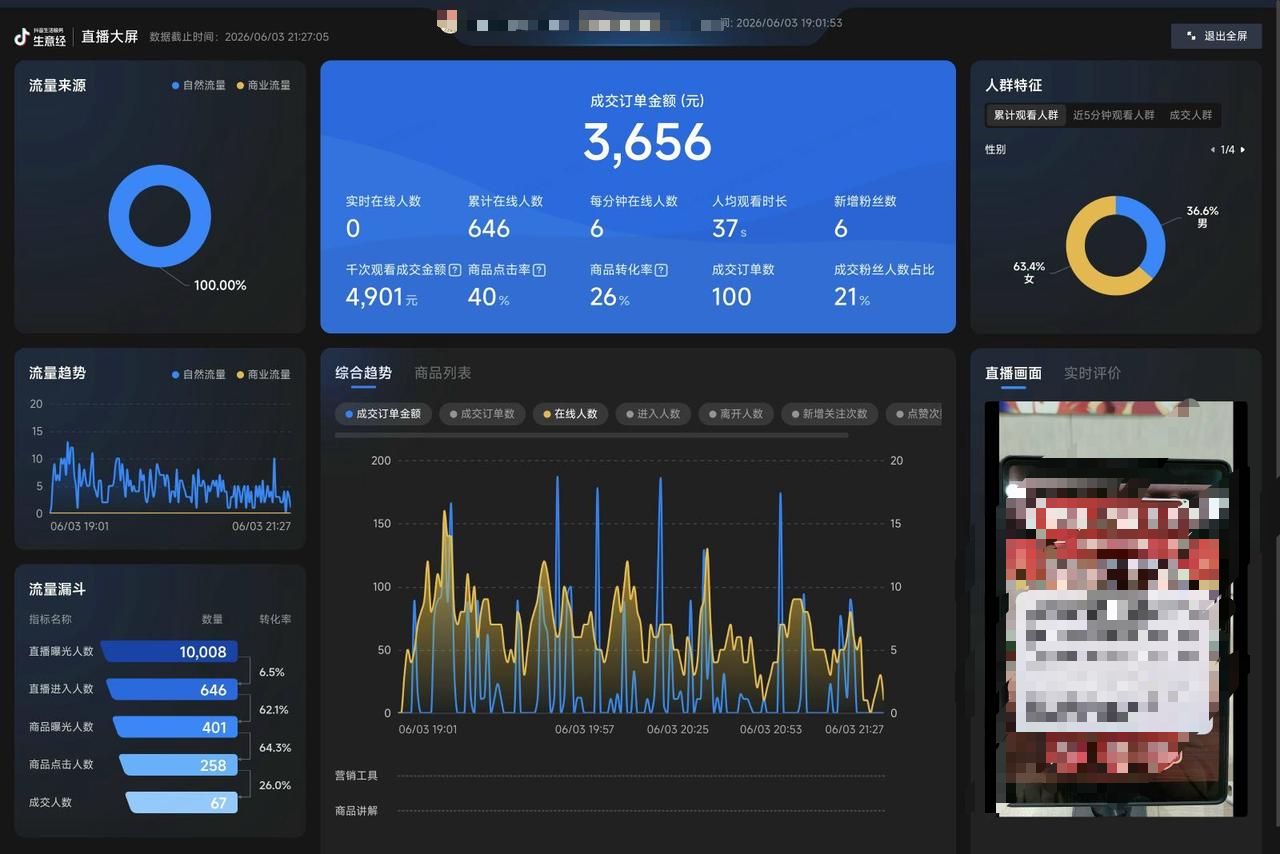Open help icon beside 商品点击率
This screenshot has height=854, width=1280.
(x=539, y=270)
